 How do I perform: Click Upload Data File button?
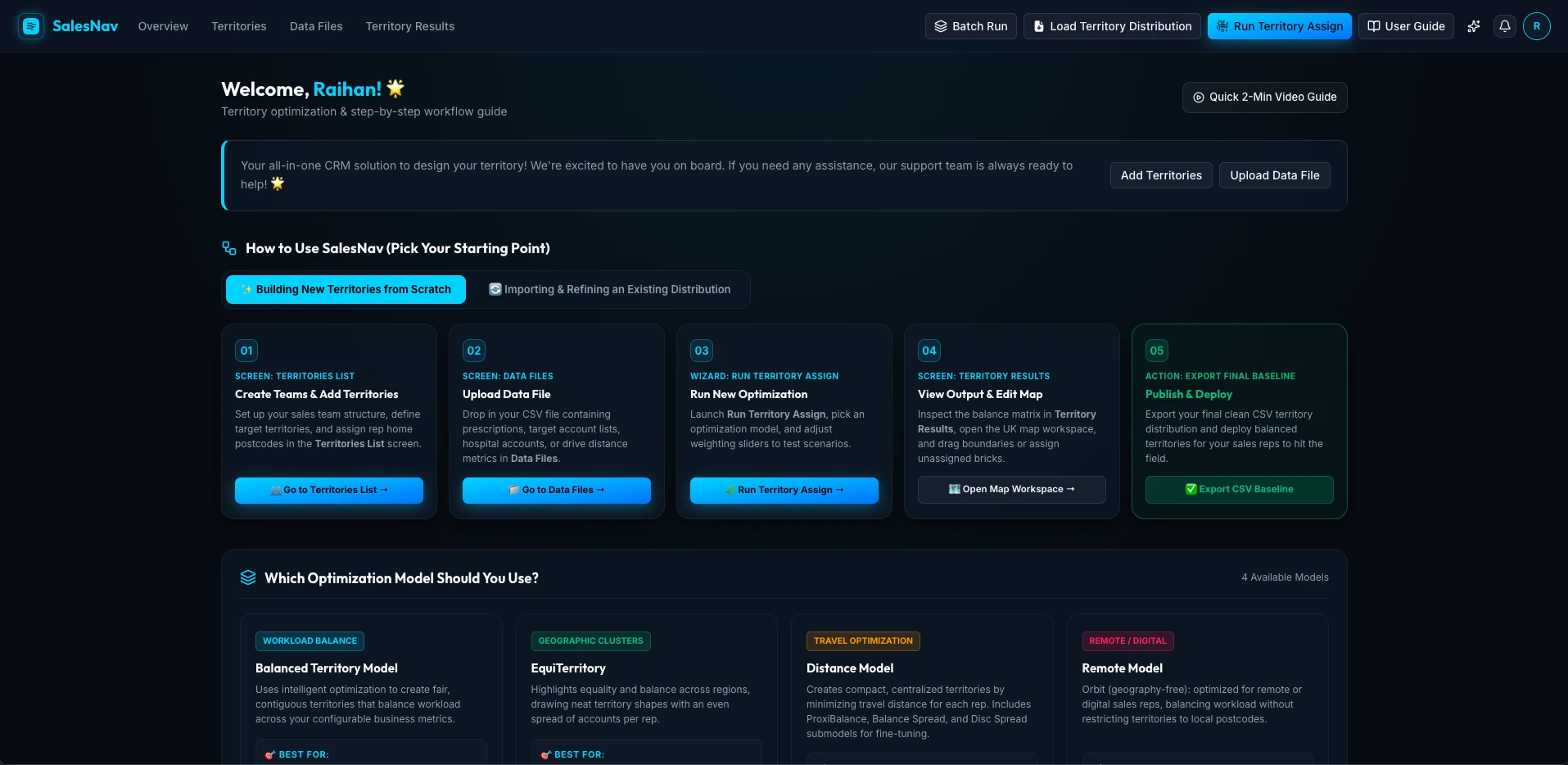[1275, 175]
